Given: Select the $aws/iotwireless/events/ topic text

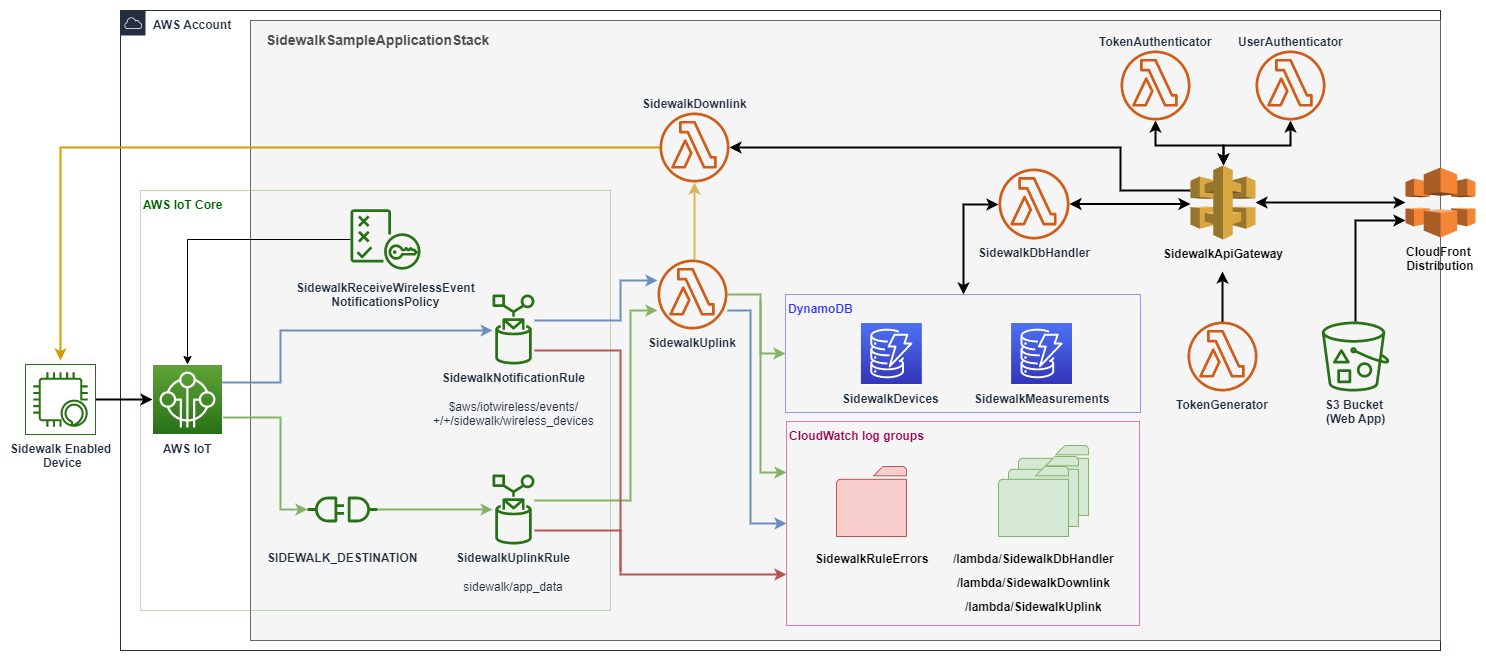Looking at the screenshot, I should [513, 405].
